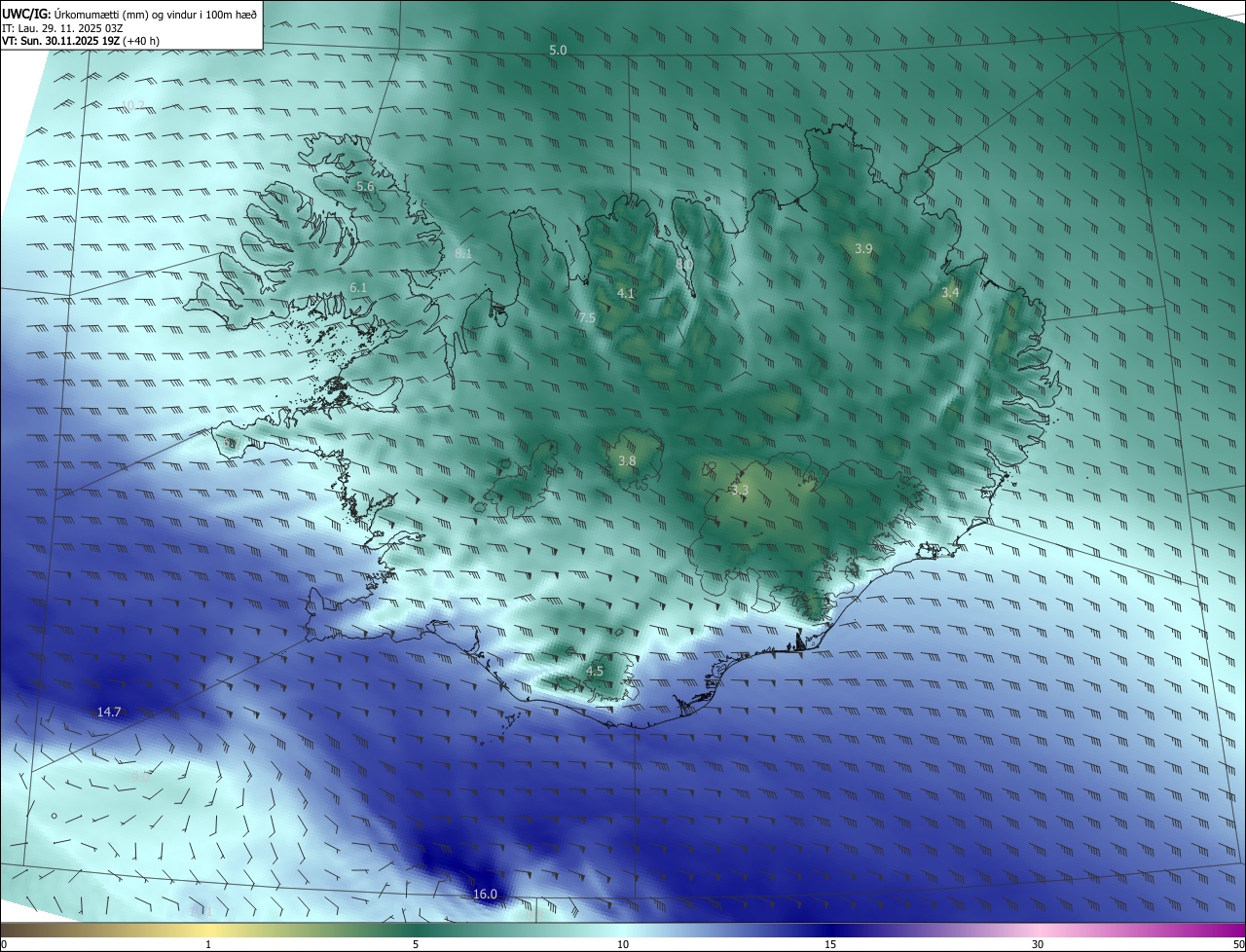Viewport: 1246px width, 952px height.
Task: Click the 3.8 value label on the glacier
Action: click(627, 461)
